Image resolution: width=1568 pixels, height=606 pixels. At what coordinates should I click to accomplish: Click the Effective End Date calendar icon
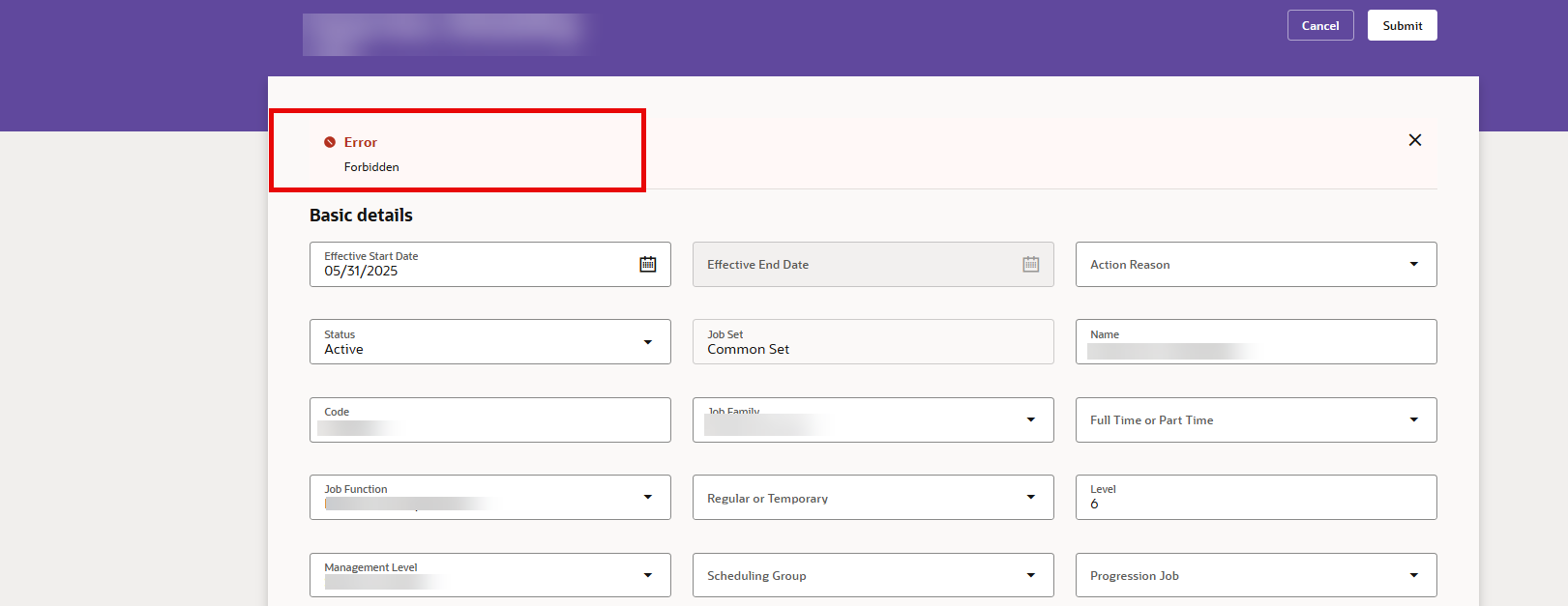click(1031, 264)
